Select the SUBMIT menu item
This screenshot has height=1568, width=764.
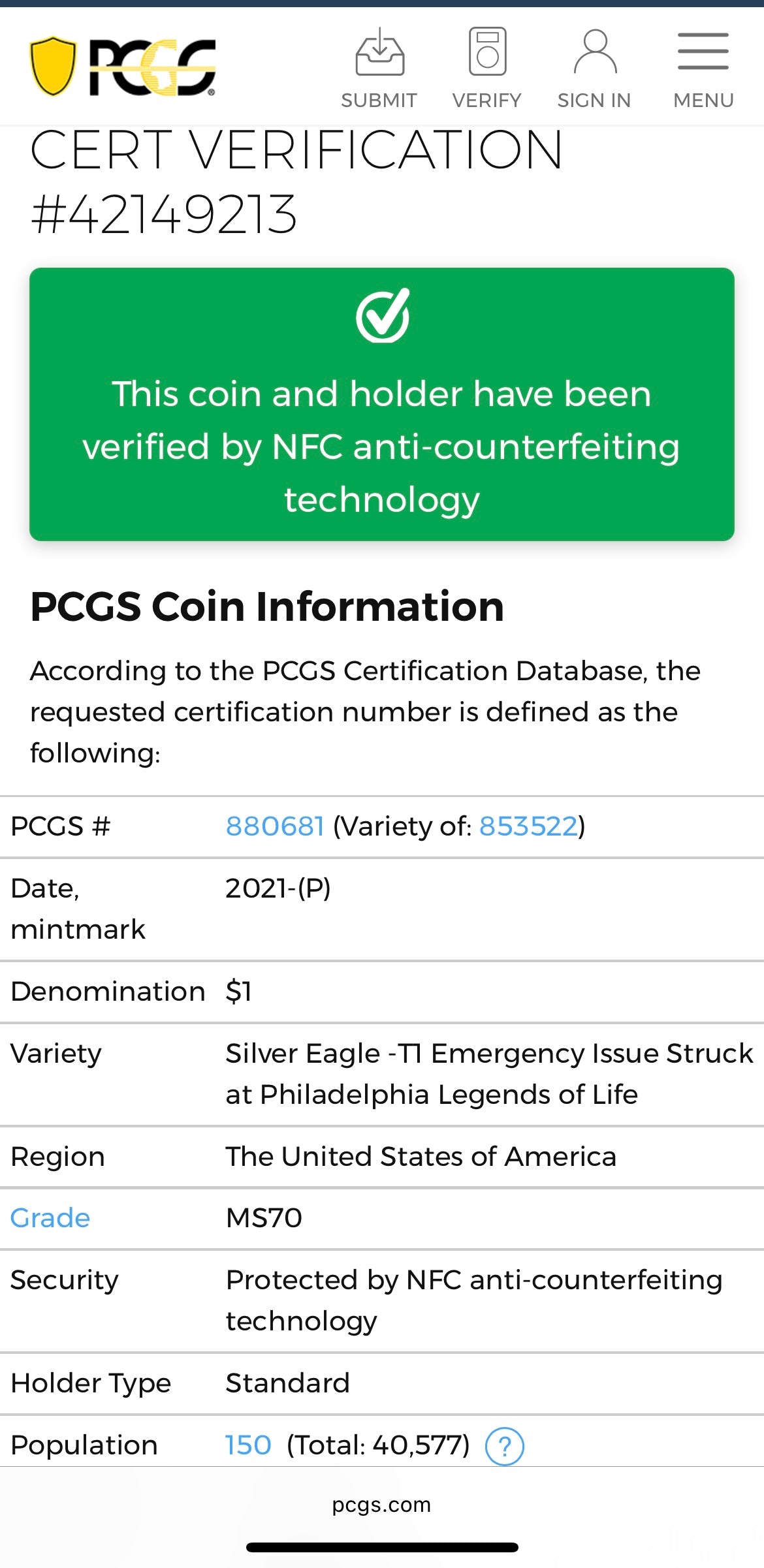pos(379,100)
